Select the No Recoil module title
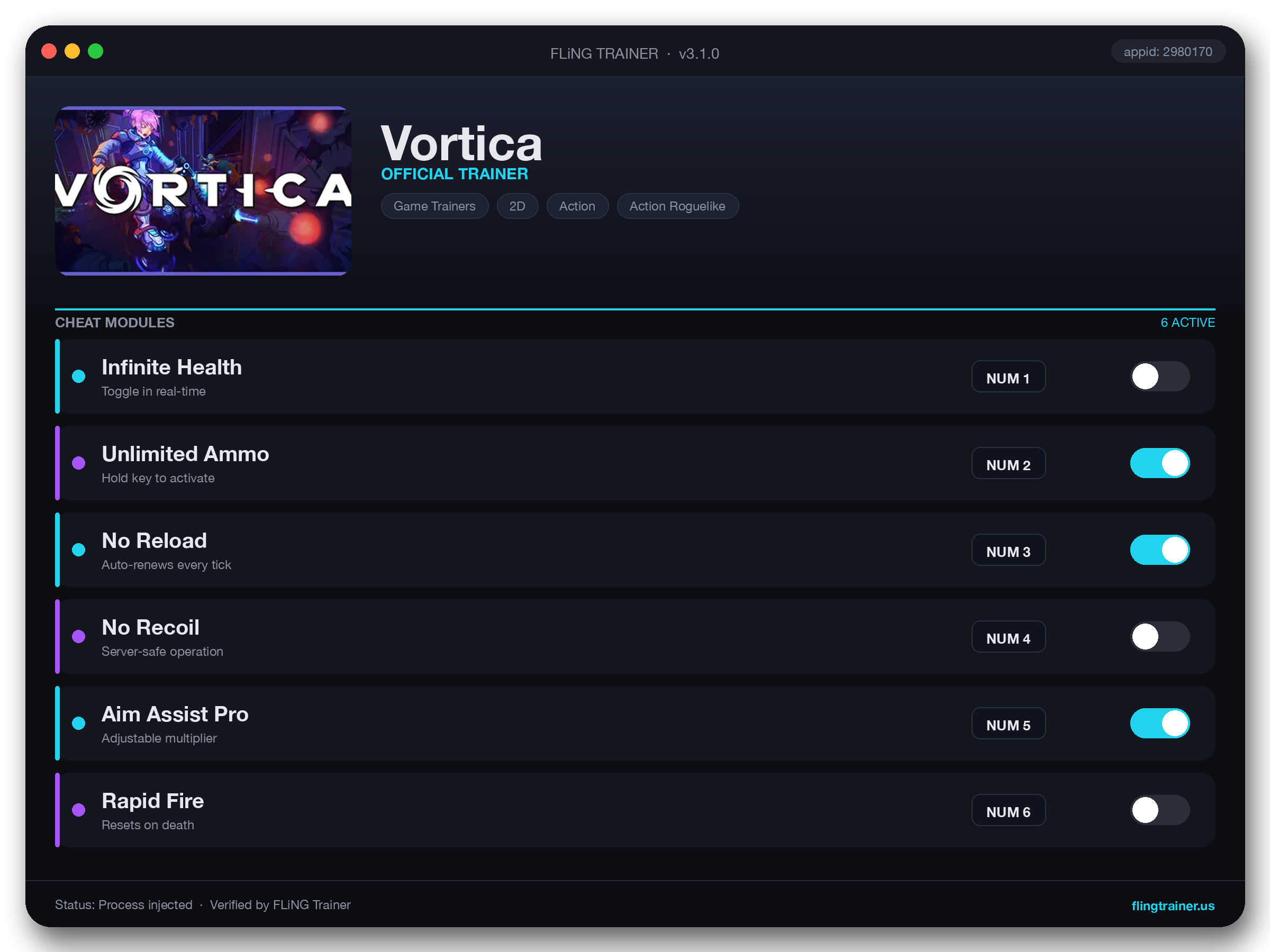The width and height of the screenshot is (1270, 952). click(x=150, y=627)
